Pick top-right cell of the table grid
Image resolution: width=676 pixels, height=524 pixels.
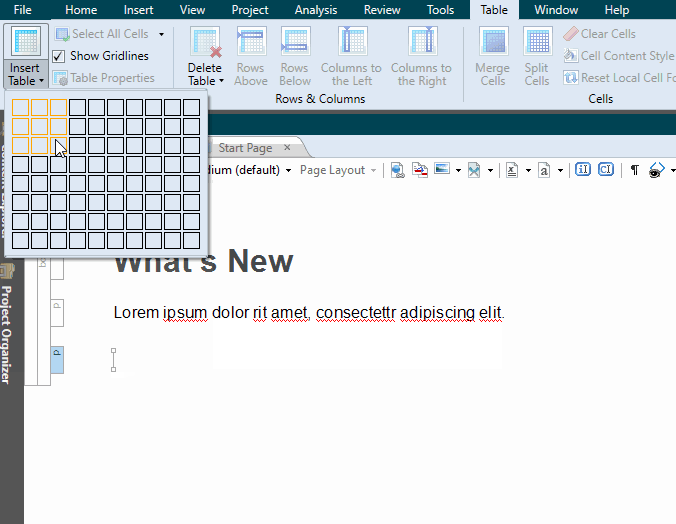point(191,107)
